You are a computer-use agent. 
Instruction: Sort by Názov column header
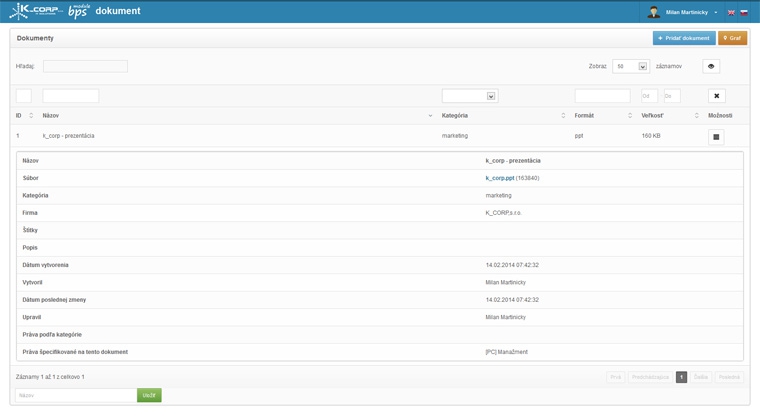click(51, 116)
